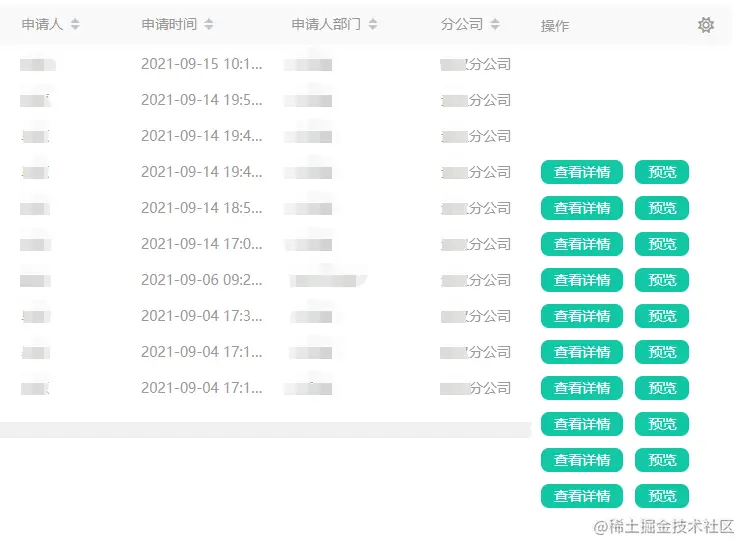Image resolution: width=751 pixels, height=552 pixels.
Task: Open 查看详情 for the 2021-09-06 09:2... row
Action: click(581, 280)
